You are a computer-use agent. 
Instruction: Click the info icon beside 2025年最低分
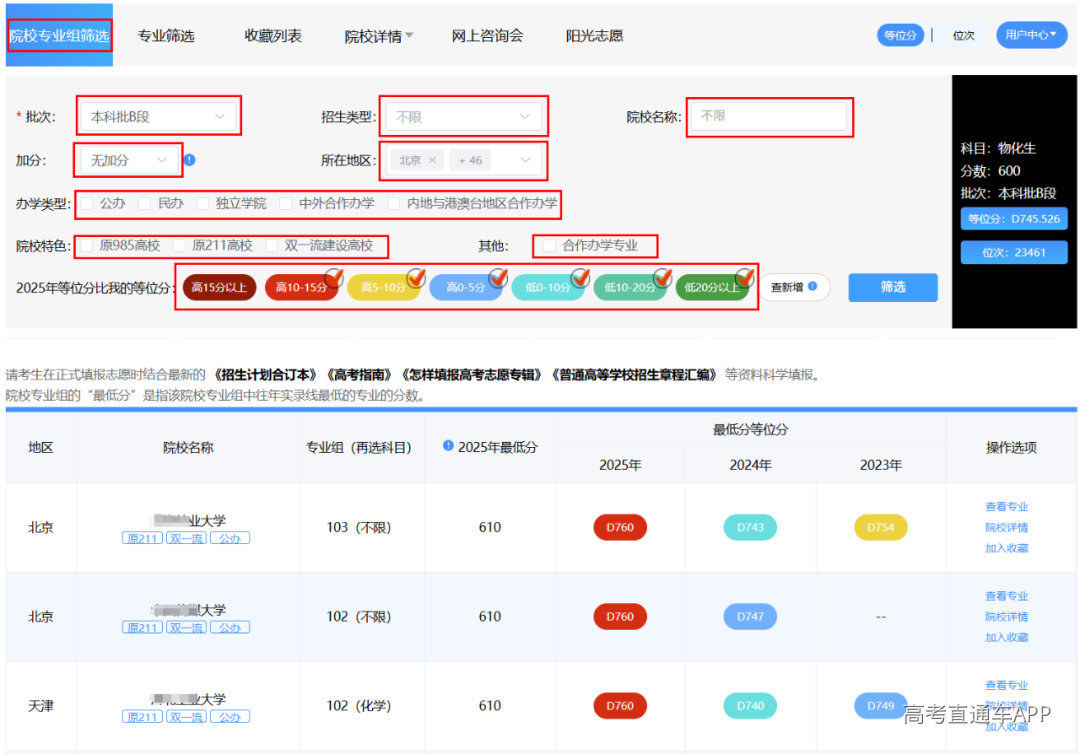(448, 446)
